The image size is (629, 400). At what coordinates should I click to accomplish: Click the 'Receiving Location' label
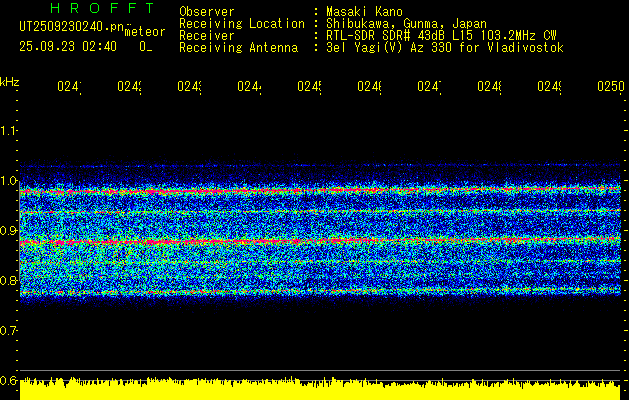click(x=242, y=24)
